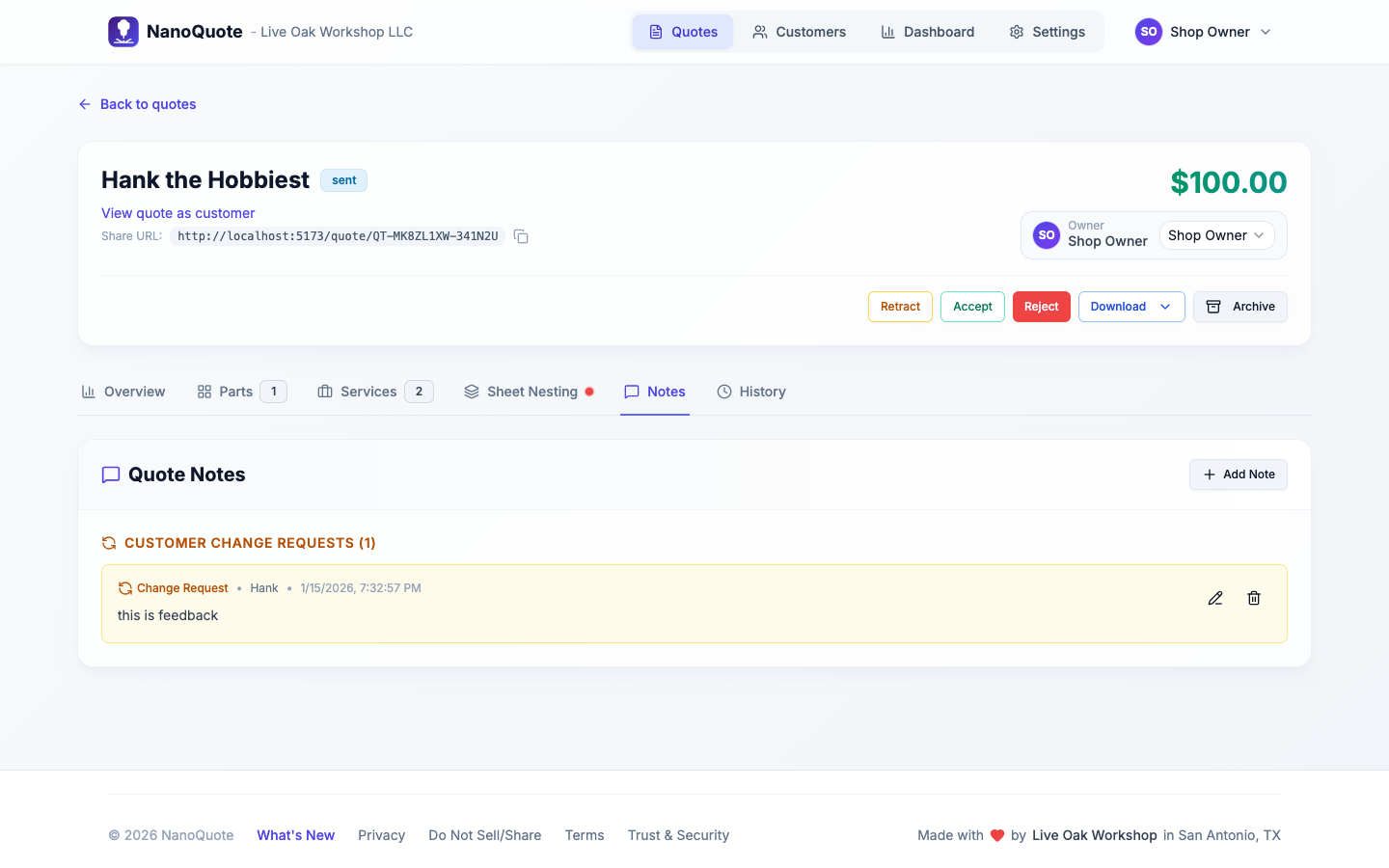Add a new note to the quote

(1238, 475)
